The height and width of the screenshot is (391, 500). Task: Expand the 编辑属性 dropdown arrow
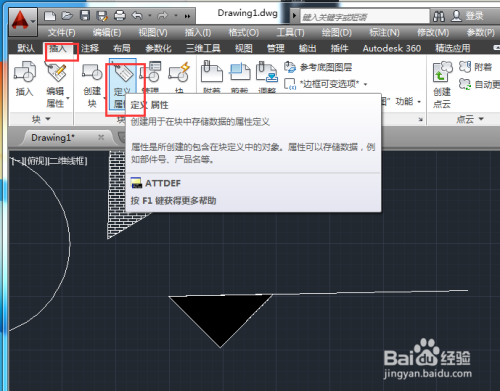point(68,98)
